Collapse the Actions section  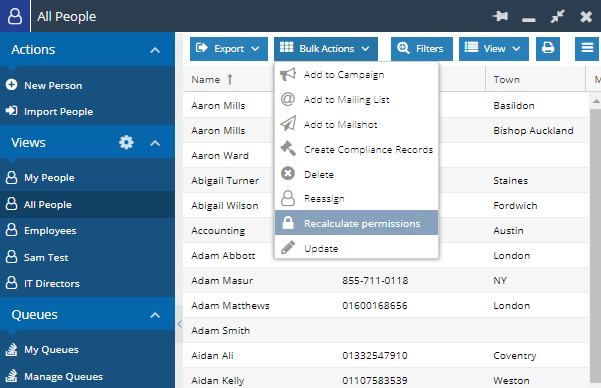155,50
